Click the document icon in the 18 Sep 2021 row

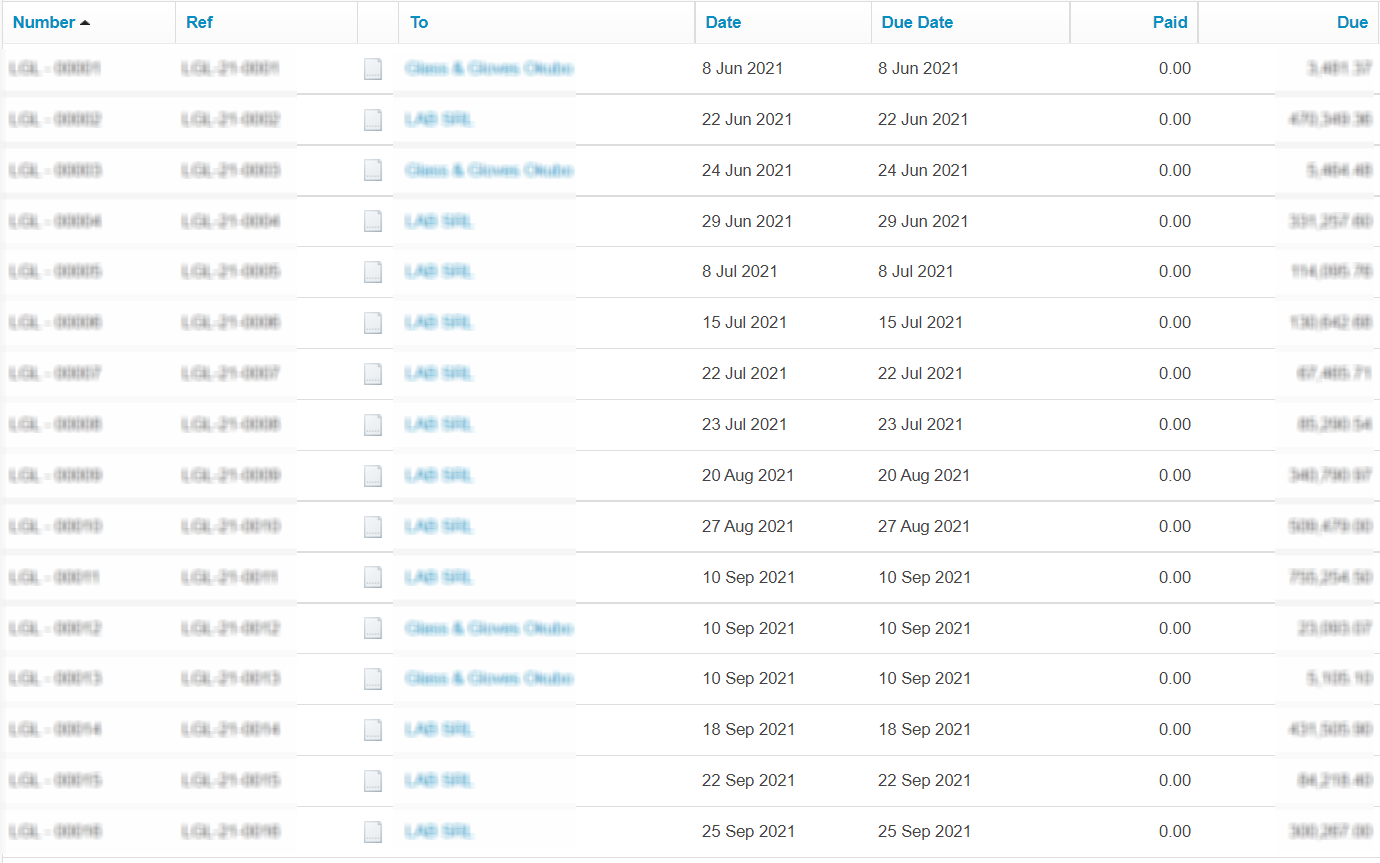tap(373, 730)
